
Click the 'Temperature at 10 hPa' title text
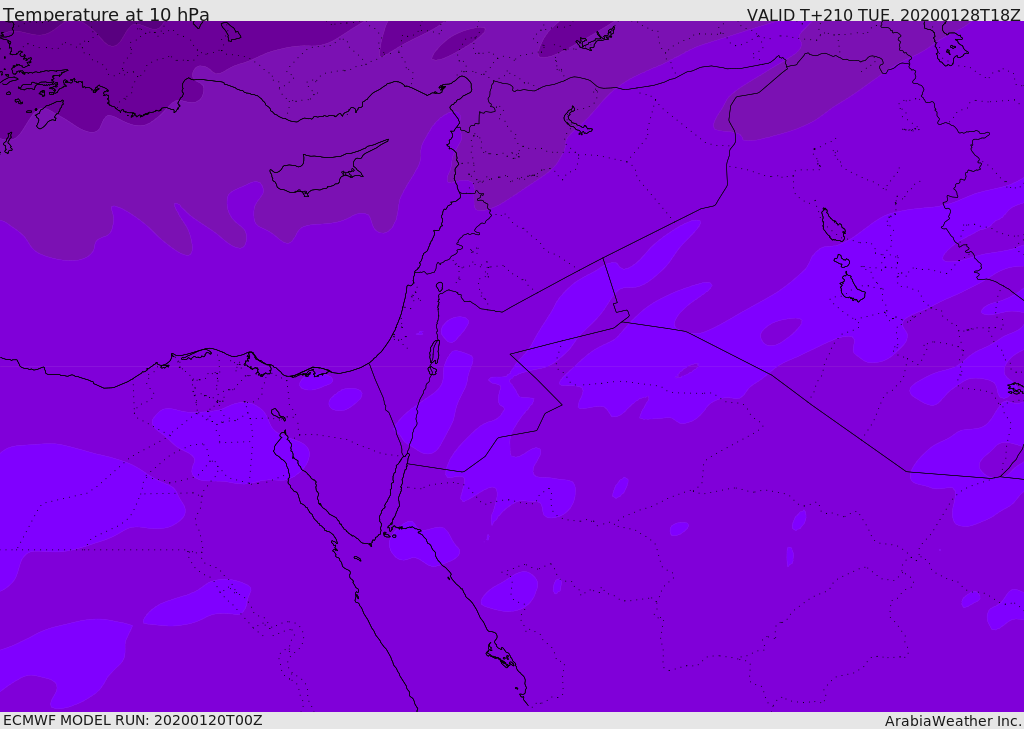tap(106, 14)
